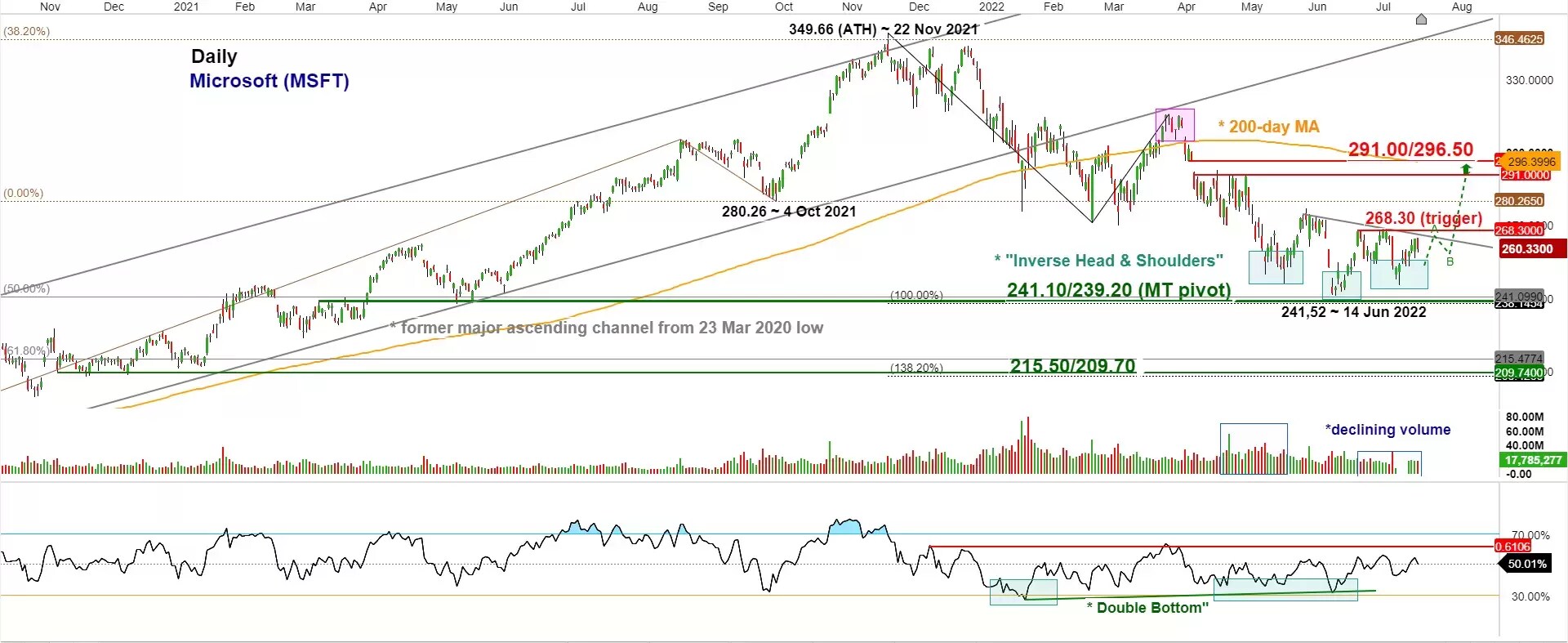Click the 2022 label on the time axis

[x=991, y=7]
